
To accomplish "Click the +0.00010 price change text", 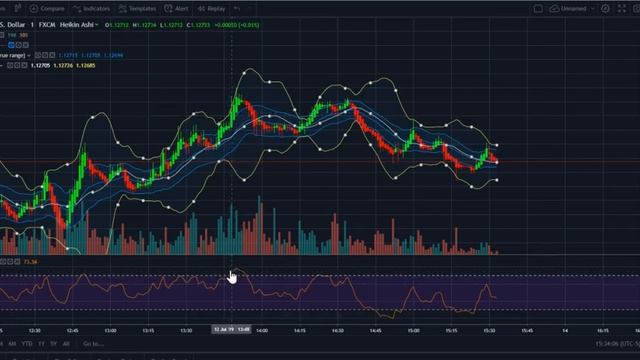I will [x=237, y=25].
